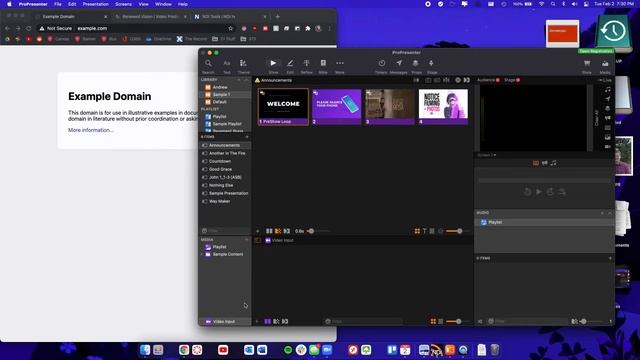This screenshot has width=640, height=360.
Task: Switch to Show mode
Action: [x=273, y=66]
